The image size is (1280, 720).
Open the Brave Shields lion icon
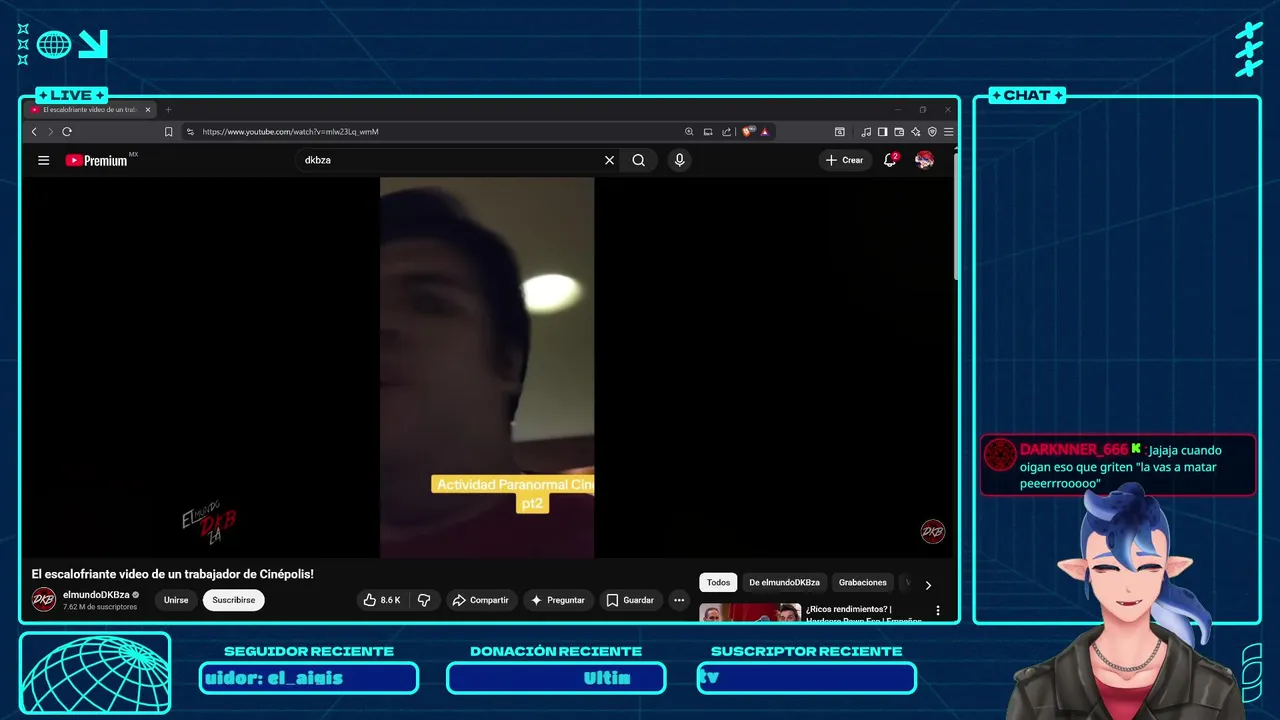click(x=748, y=131)
